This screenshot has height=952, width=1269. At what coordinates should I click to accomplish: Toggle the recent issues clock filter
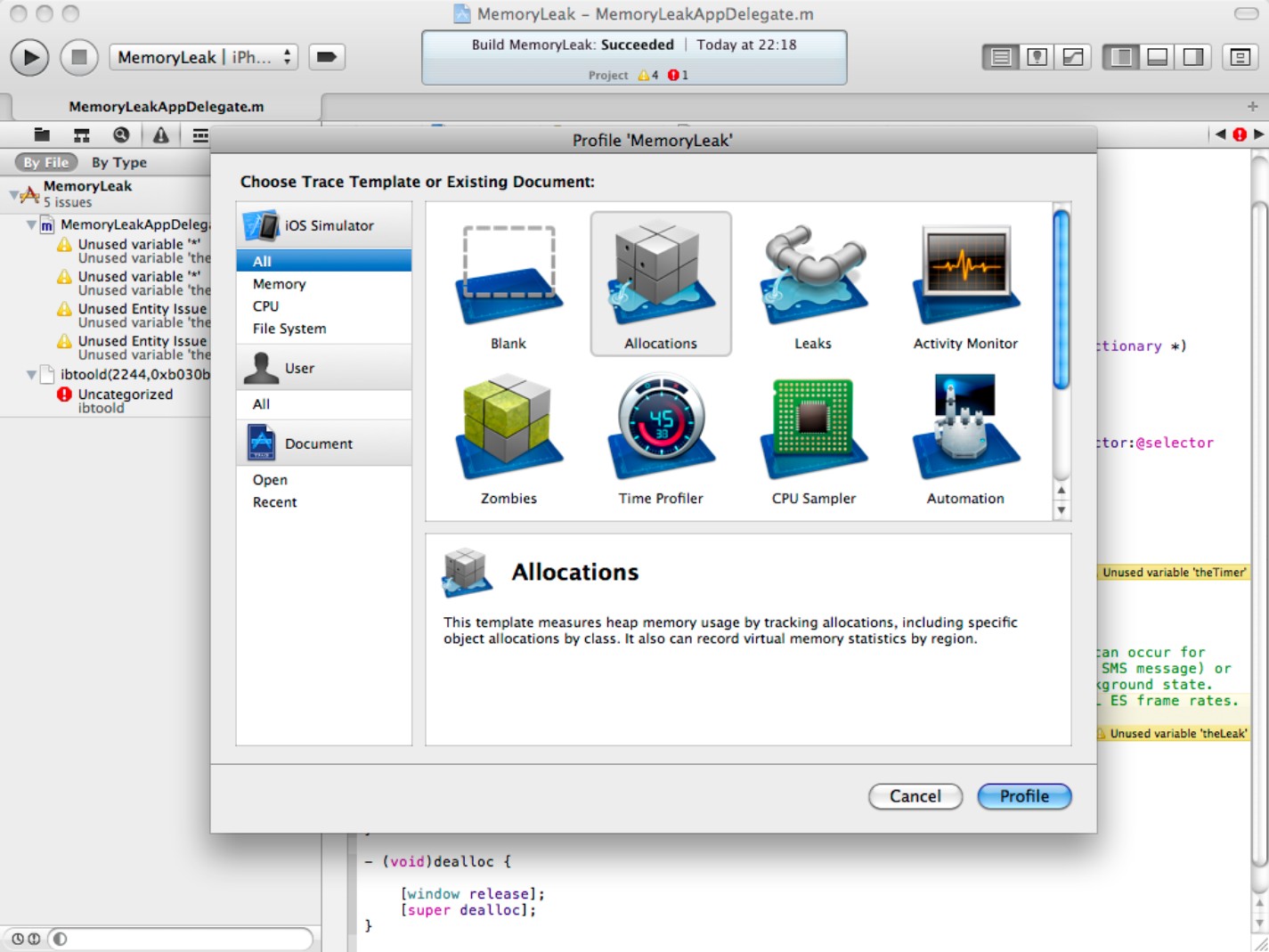coord(18,939)
